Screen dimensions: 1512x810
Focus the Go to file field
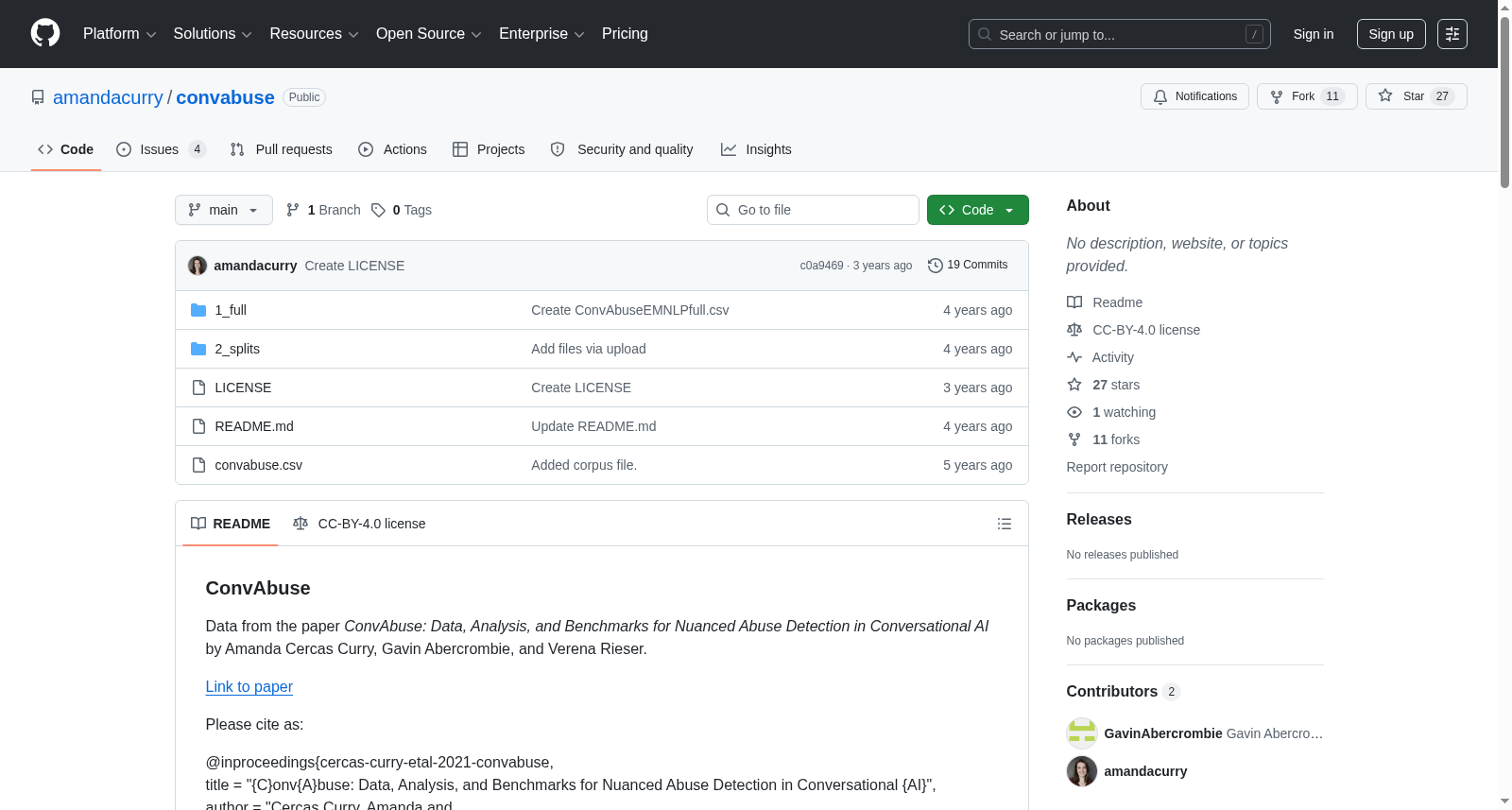pos(813,210)
